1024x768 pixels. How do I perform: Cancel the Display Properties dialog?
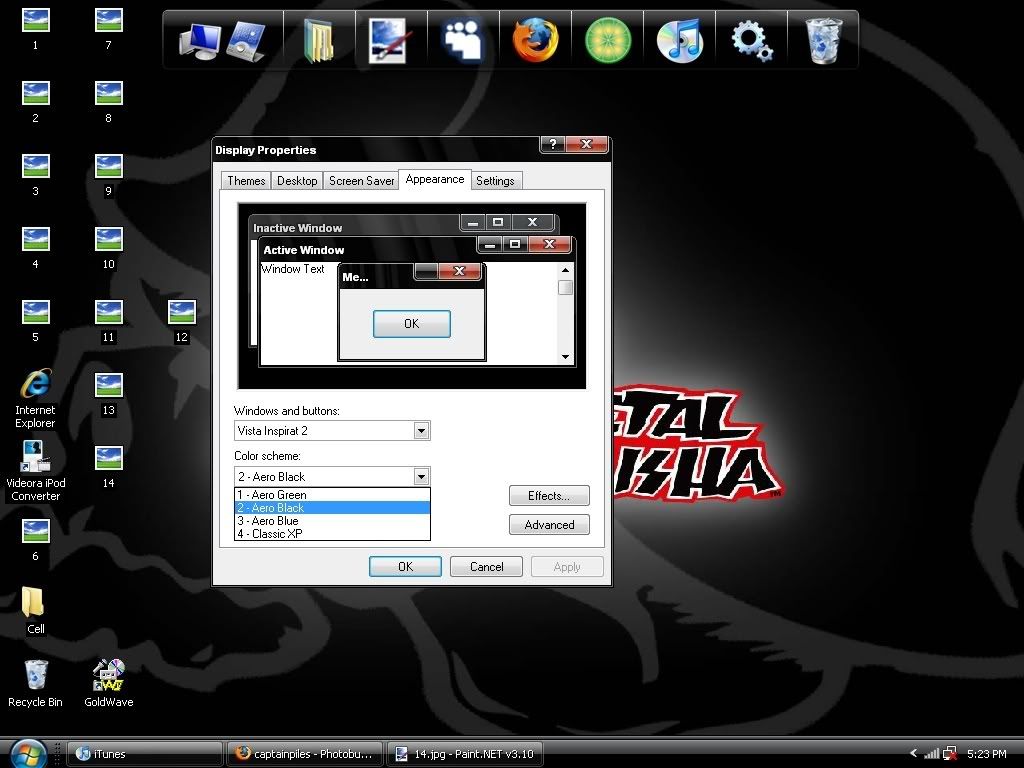point(487,567)
